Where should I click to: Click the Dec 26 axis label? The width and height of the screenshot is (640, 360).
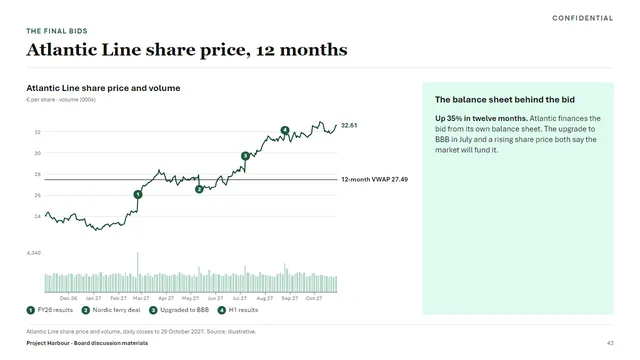pos(68,298)
